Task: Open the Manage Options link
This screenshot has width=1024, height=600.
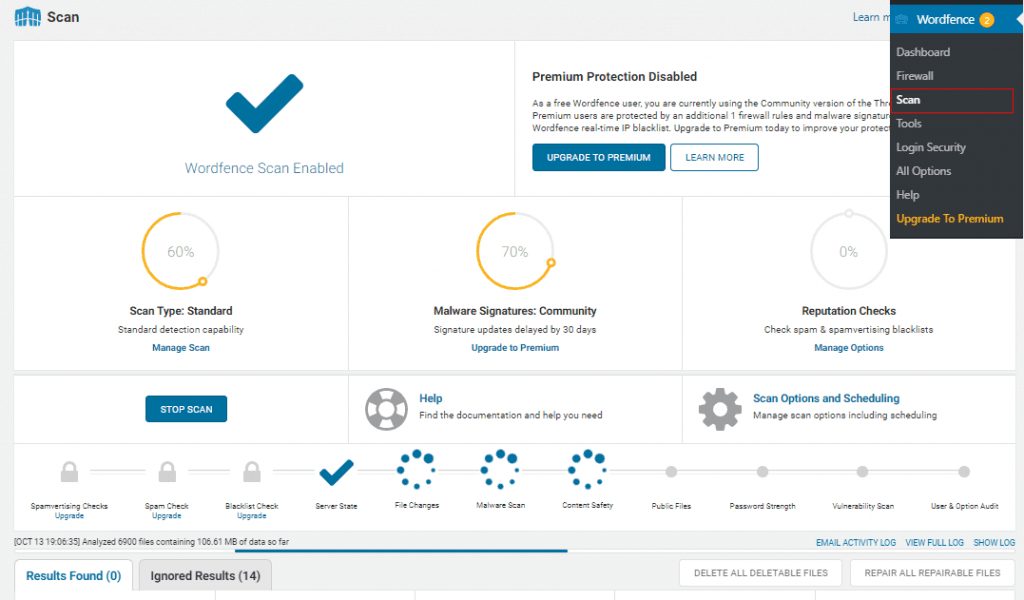Action: coord(849,348)
